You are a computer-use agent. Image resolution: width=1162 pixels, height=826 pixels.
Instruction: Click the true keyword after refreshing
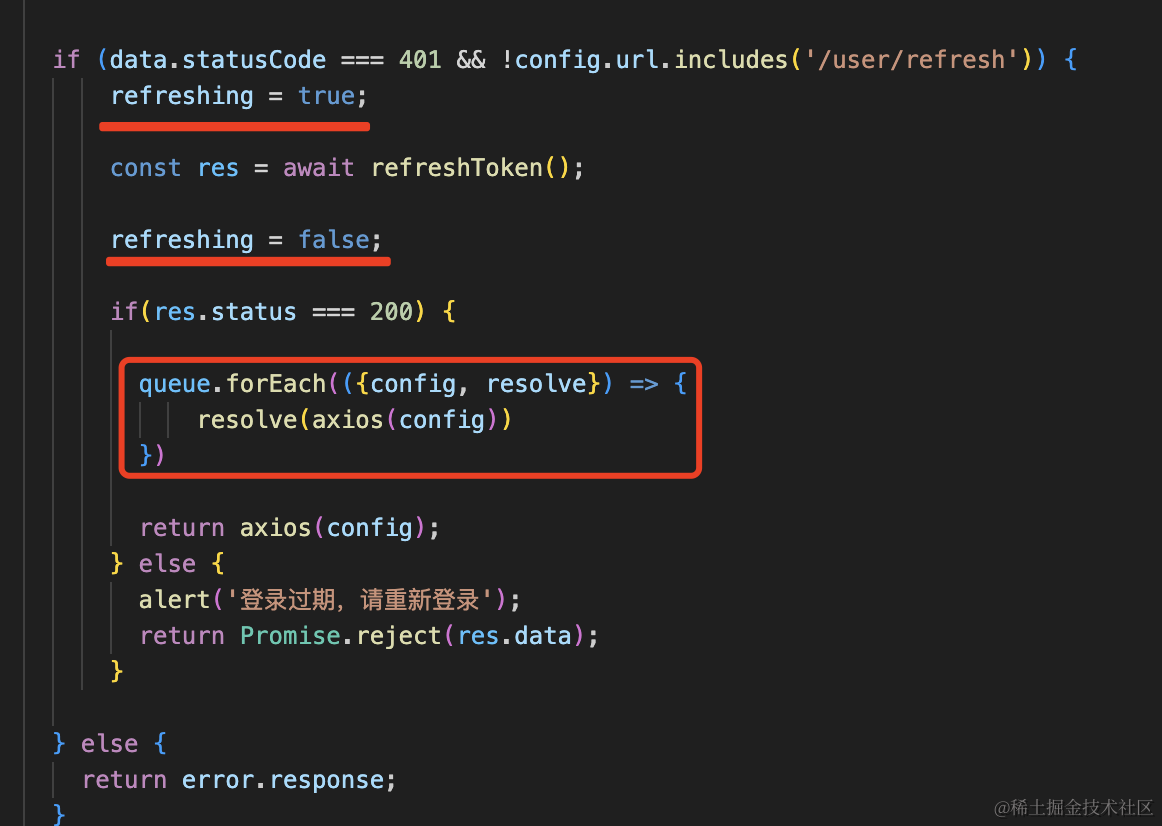coord(327,96)
